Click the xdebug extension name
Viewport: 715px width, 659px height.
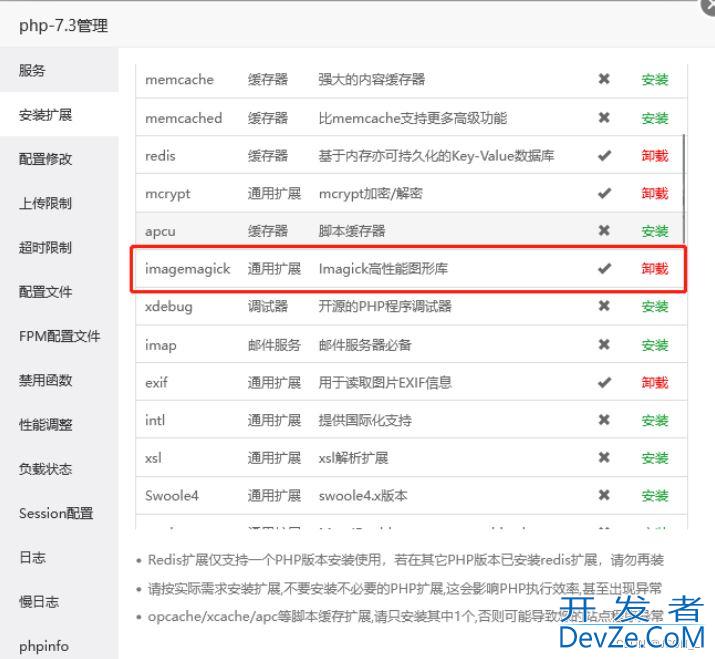click(x=169, y=307)
